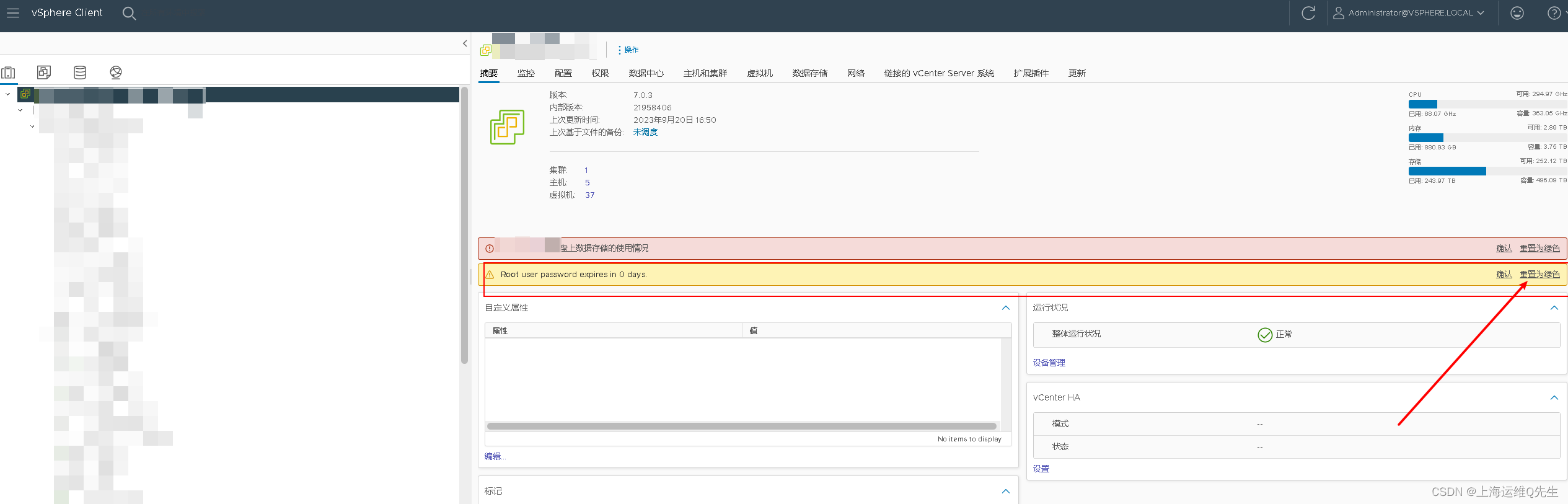Viewport: 1568px width, 504px height.
Task: Open the 数据中心 tab
Action: pyautogui.click(x=646, y=73)
